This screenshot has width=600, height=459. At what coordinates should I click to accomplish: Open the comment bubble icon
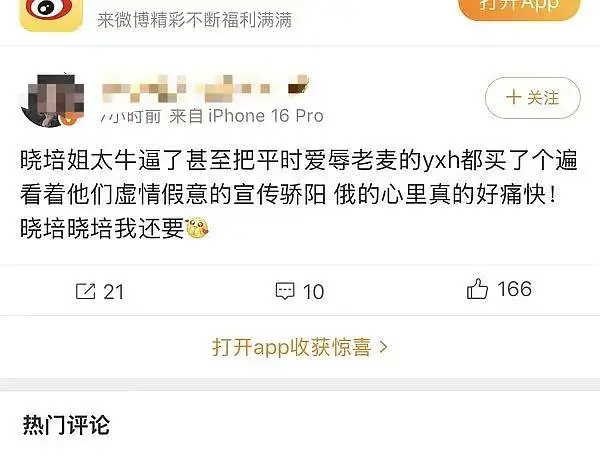pos(285,291)
